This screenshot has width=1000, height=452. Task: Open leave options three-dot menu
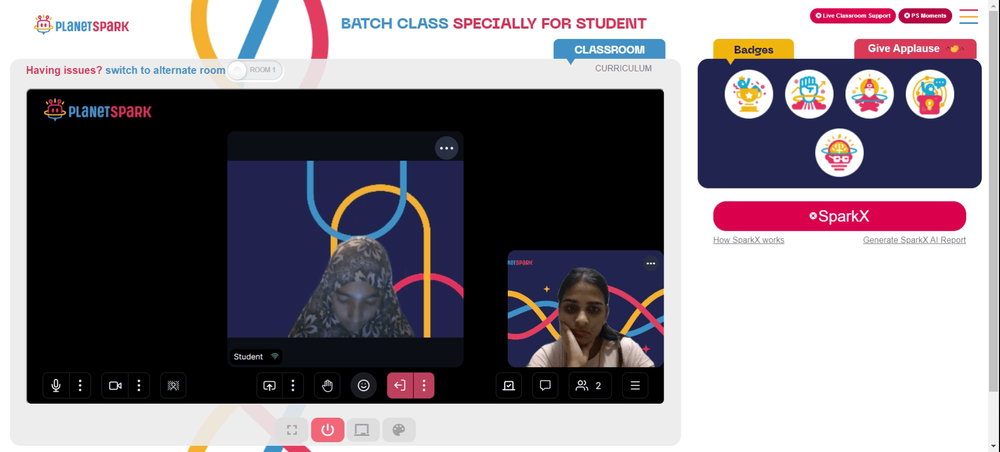(424, 386)
